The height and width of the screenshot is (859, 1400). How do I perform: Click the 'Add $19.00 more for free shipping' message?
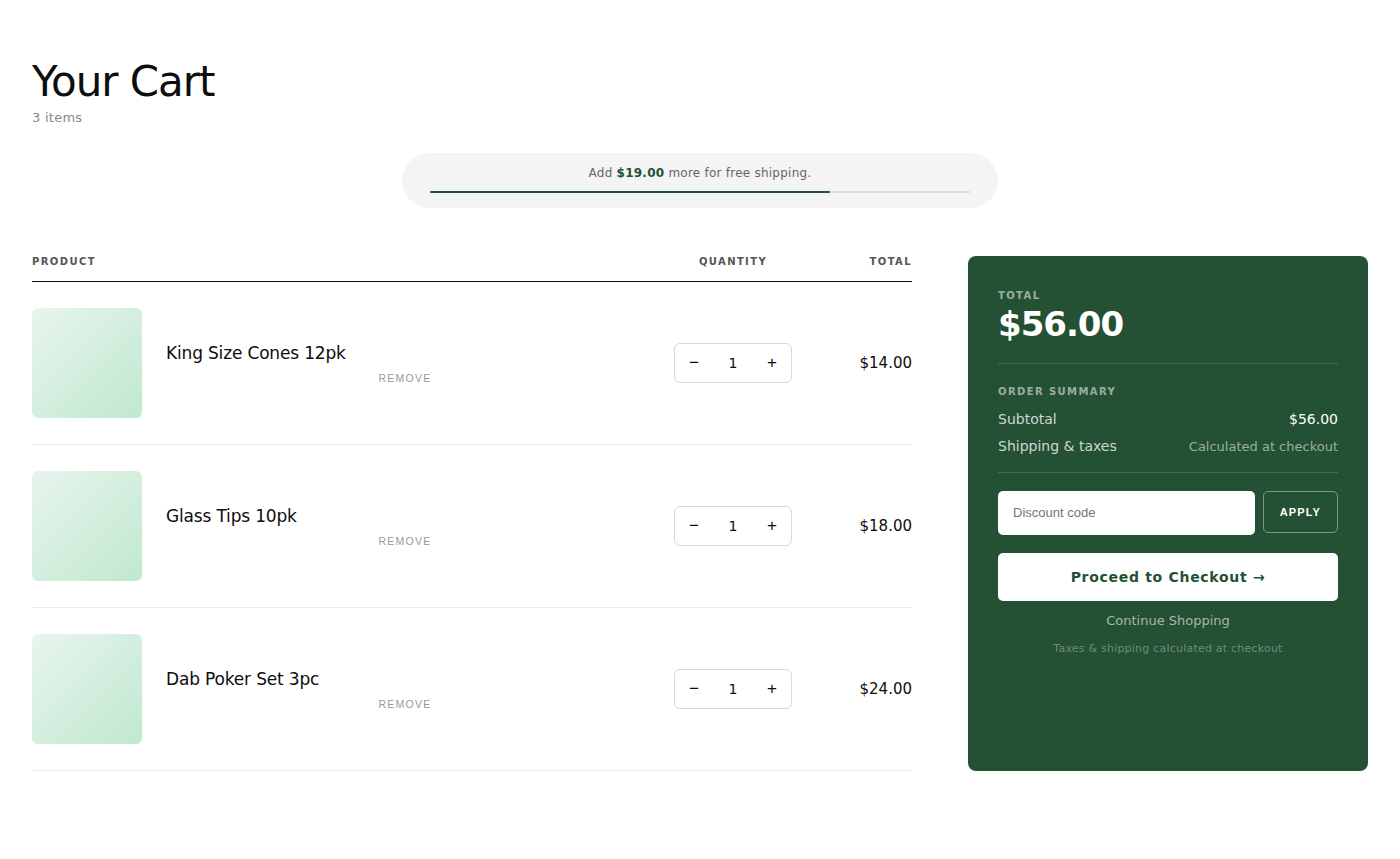pyautogui.click(x=700, y=173)
